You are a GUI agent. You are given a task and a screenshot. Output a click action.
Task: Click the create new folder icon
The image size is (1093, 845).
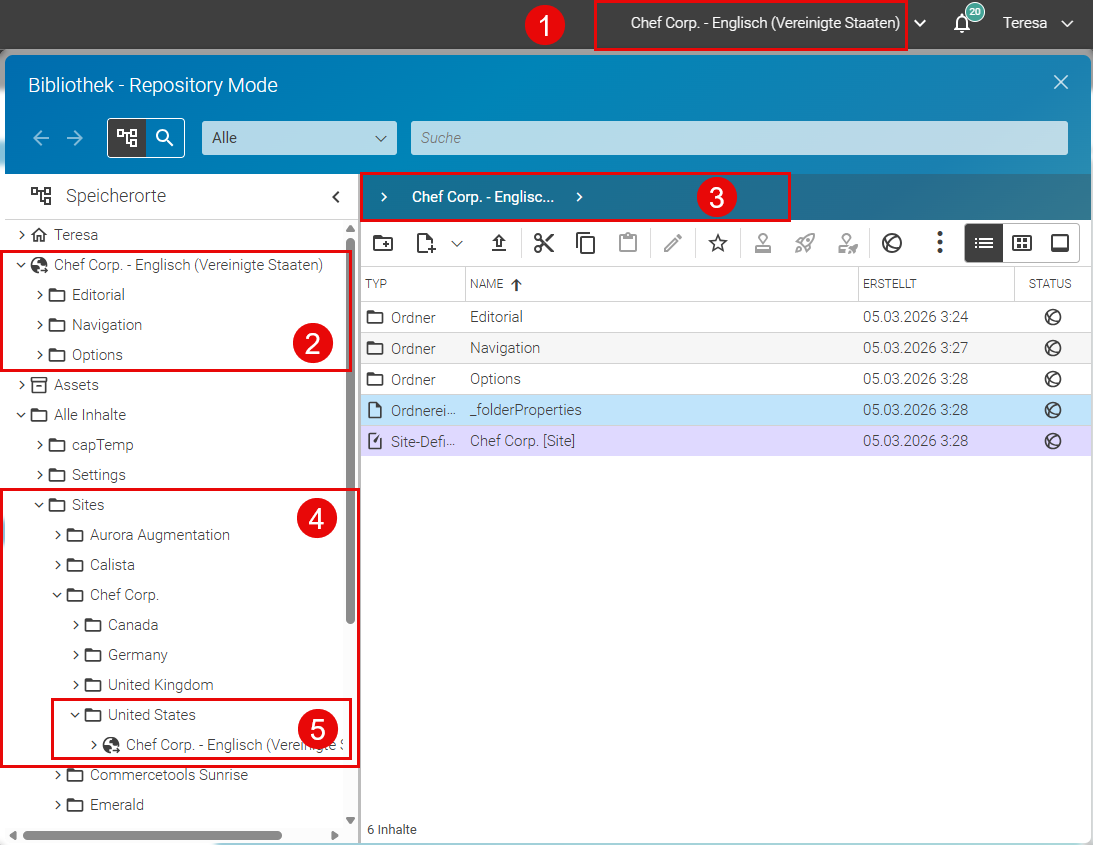[383, 243]
